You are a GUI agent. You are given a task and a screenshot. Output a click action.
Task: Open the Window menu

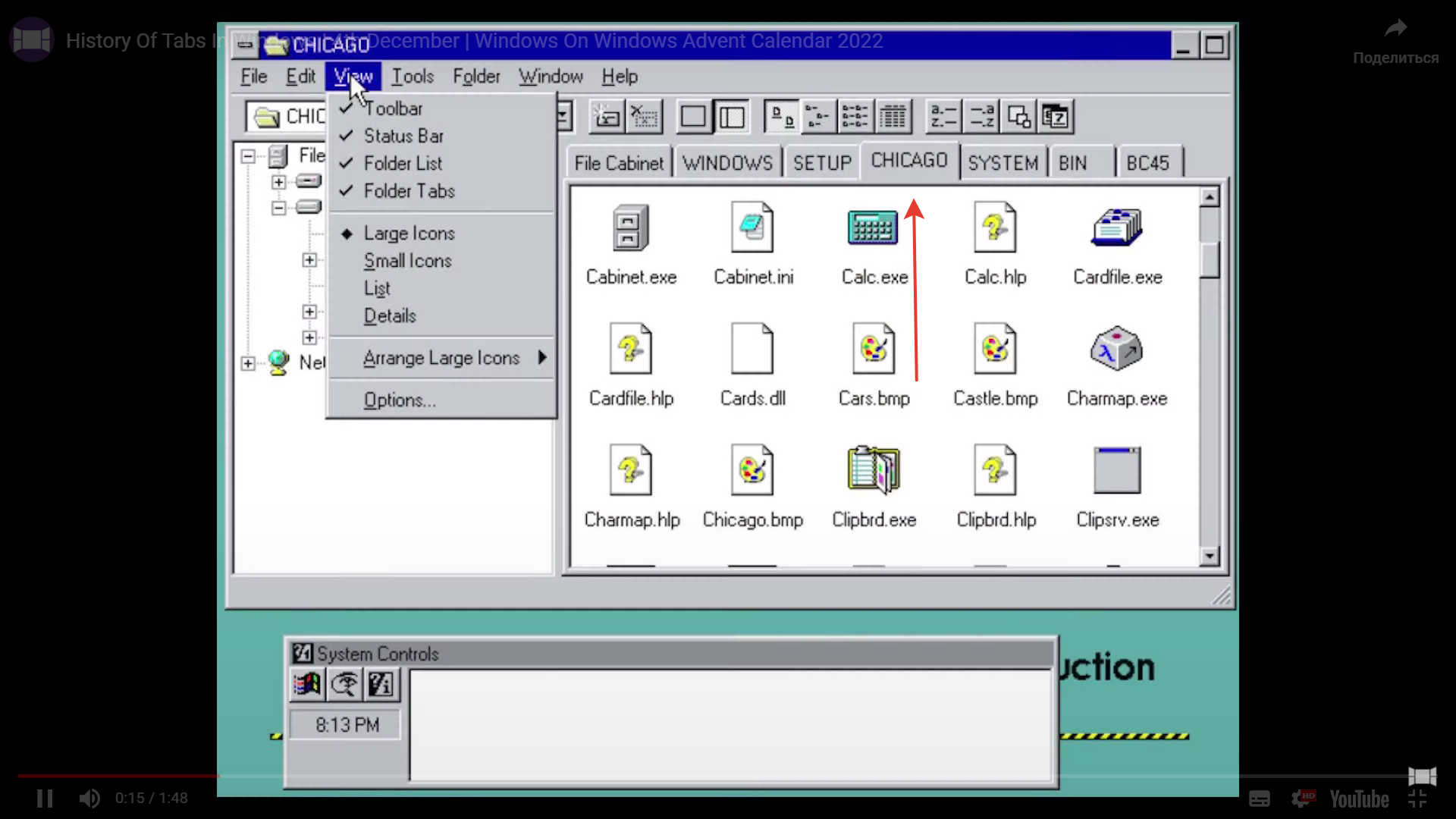tap(551, 77)
